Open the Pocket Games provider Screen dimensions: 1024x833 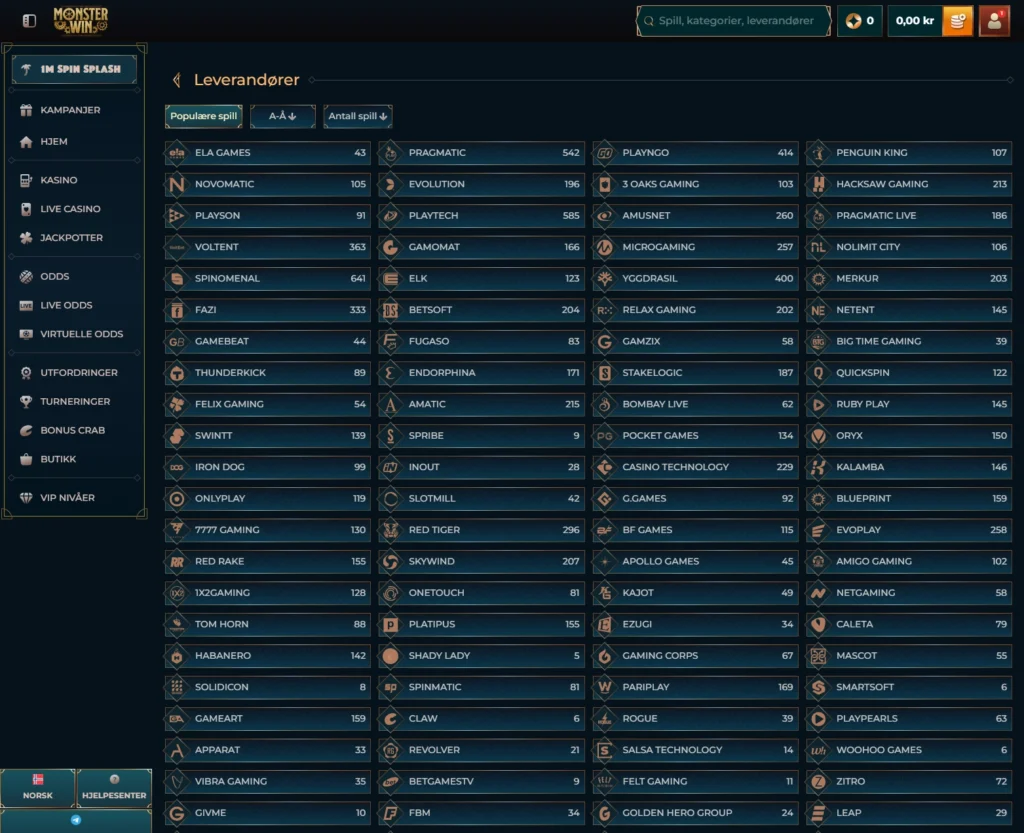click(696, 435)
